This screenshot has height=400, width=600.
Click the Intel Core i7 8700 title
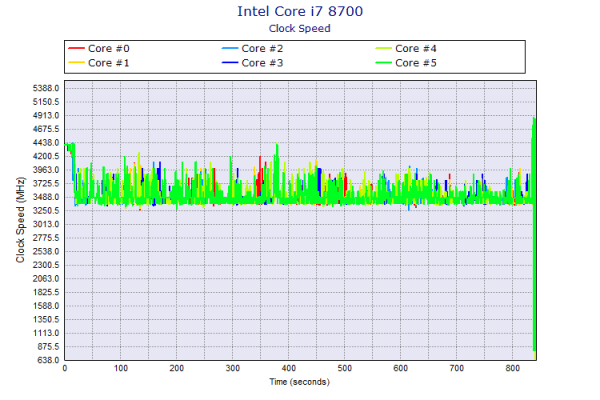click(x=300, y=11)
